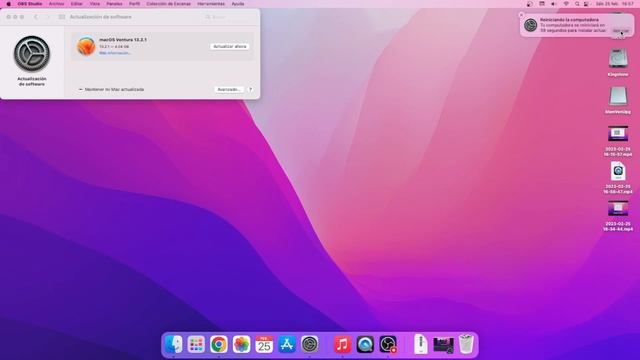Open the Colección de Escenas menu
This screenshot has height=360, width=640.
[169, 4]
